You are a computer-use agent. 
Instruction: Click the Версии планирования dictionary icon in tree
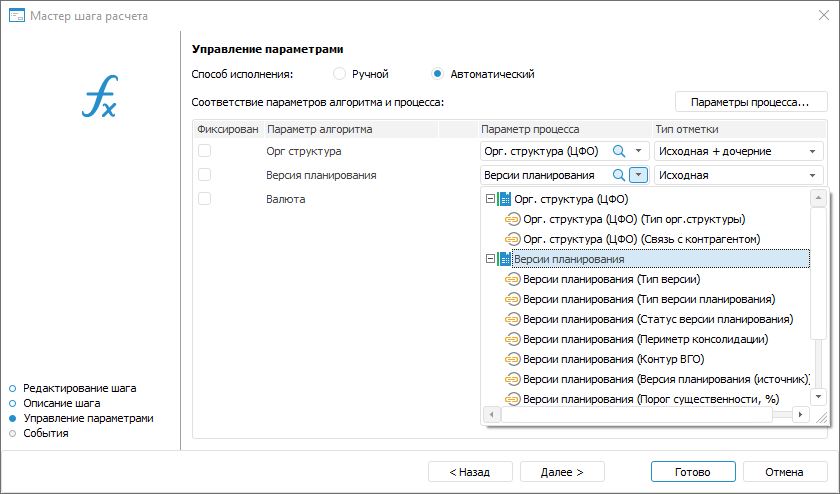[x=504, y=259]
